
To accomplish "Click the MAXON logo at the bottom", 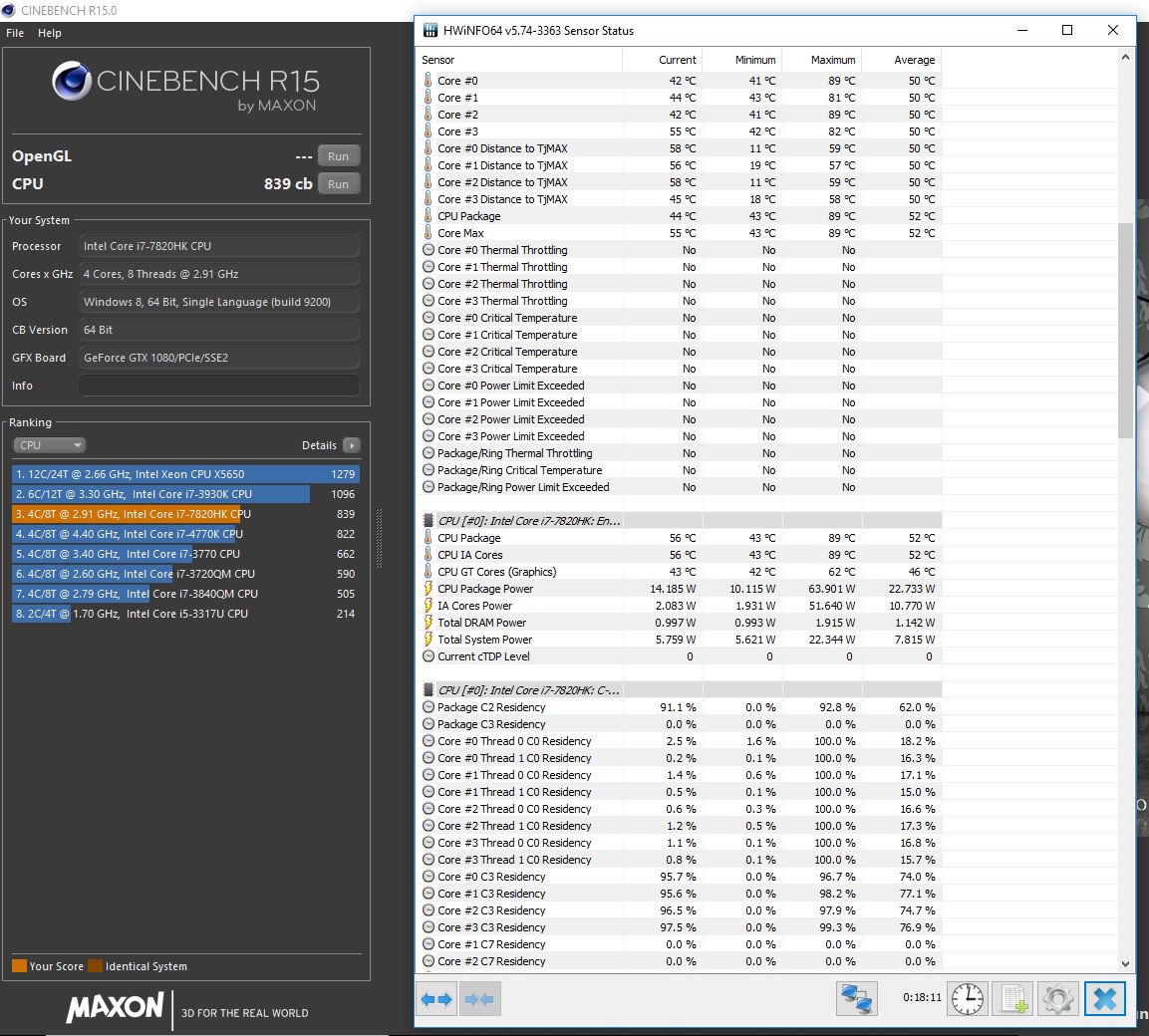I will tap(115, 1007).
